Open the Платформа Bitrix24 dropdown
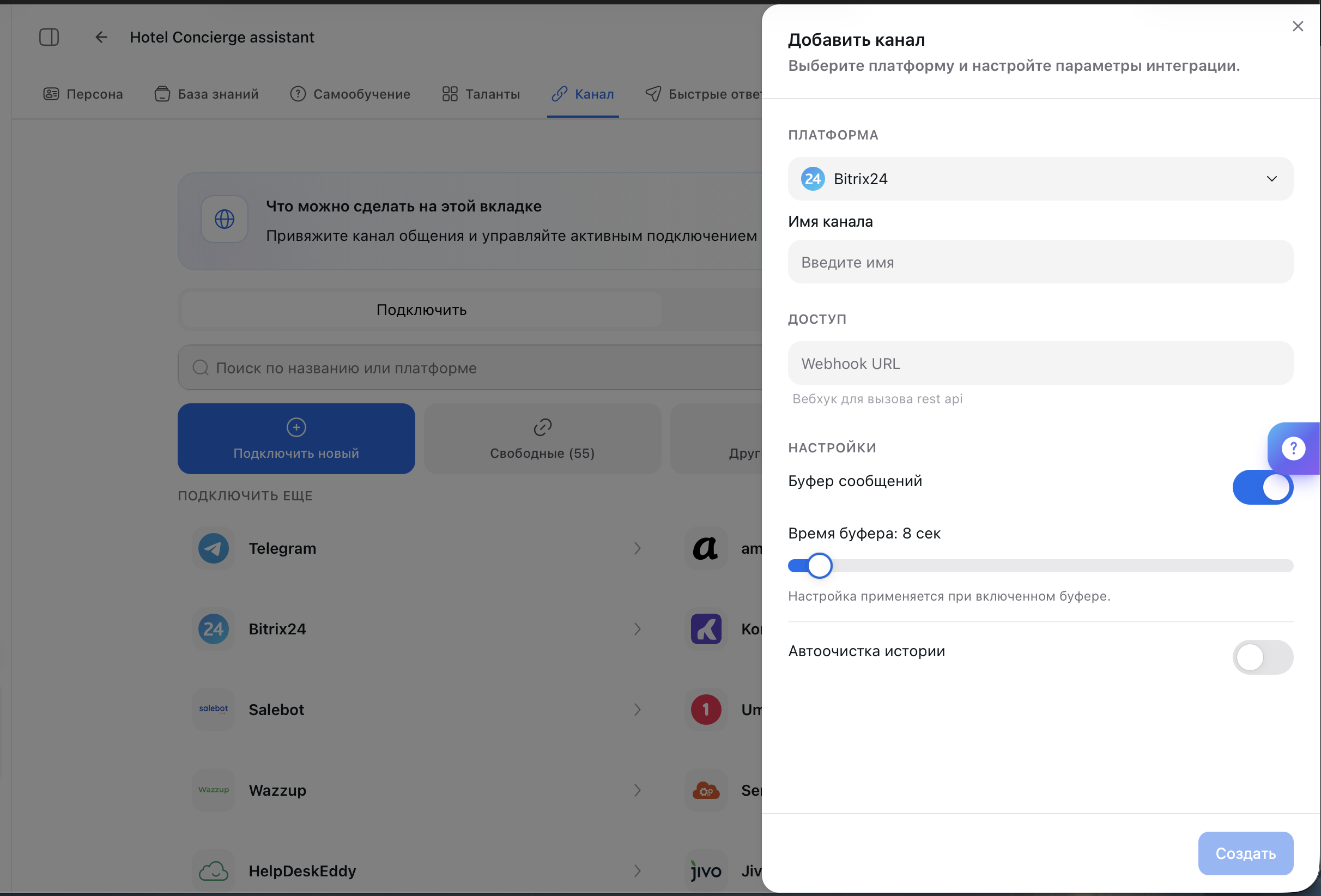The image size is (1321, 896). [x=1040, y=179]
